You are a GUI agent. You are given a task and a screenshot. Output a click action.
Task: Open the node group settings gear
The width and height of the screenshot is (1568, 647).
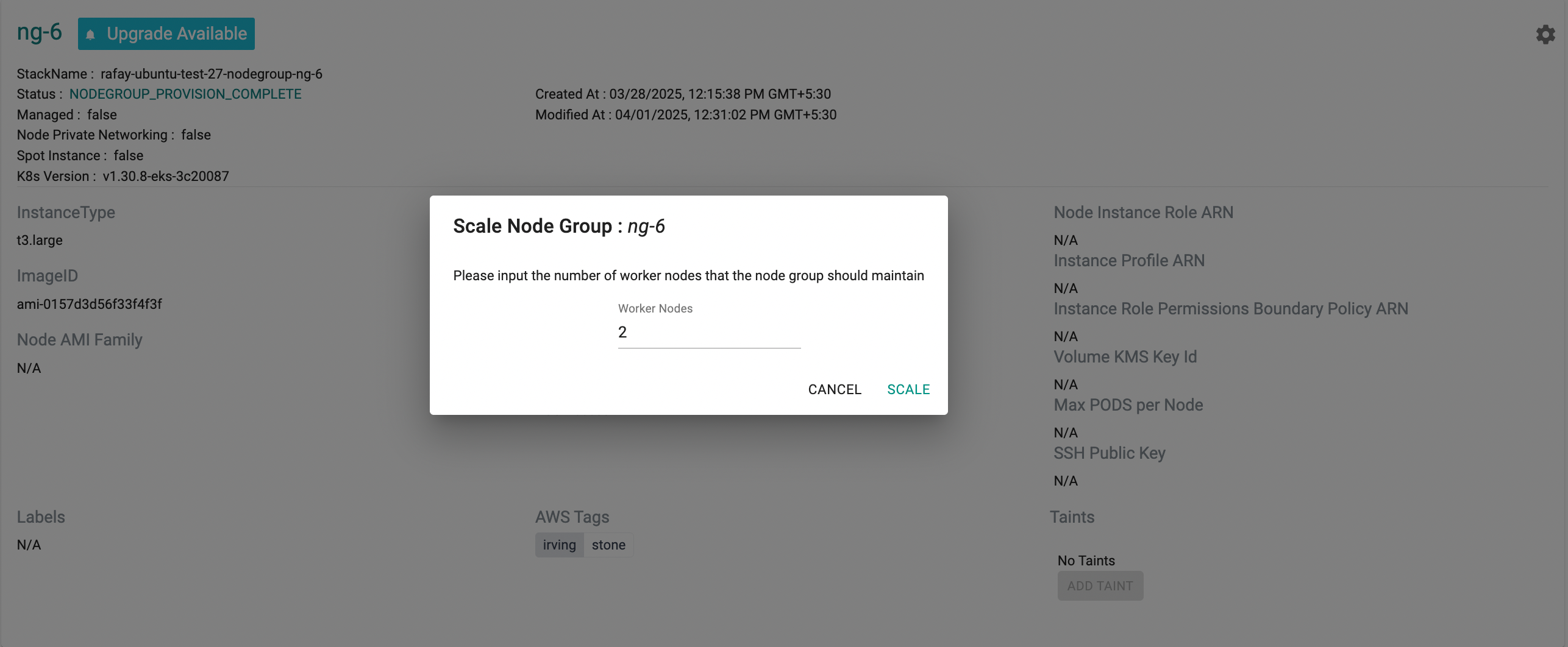point(1545,34)
